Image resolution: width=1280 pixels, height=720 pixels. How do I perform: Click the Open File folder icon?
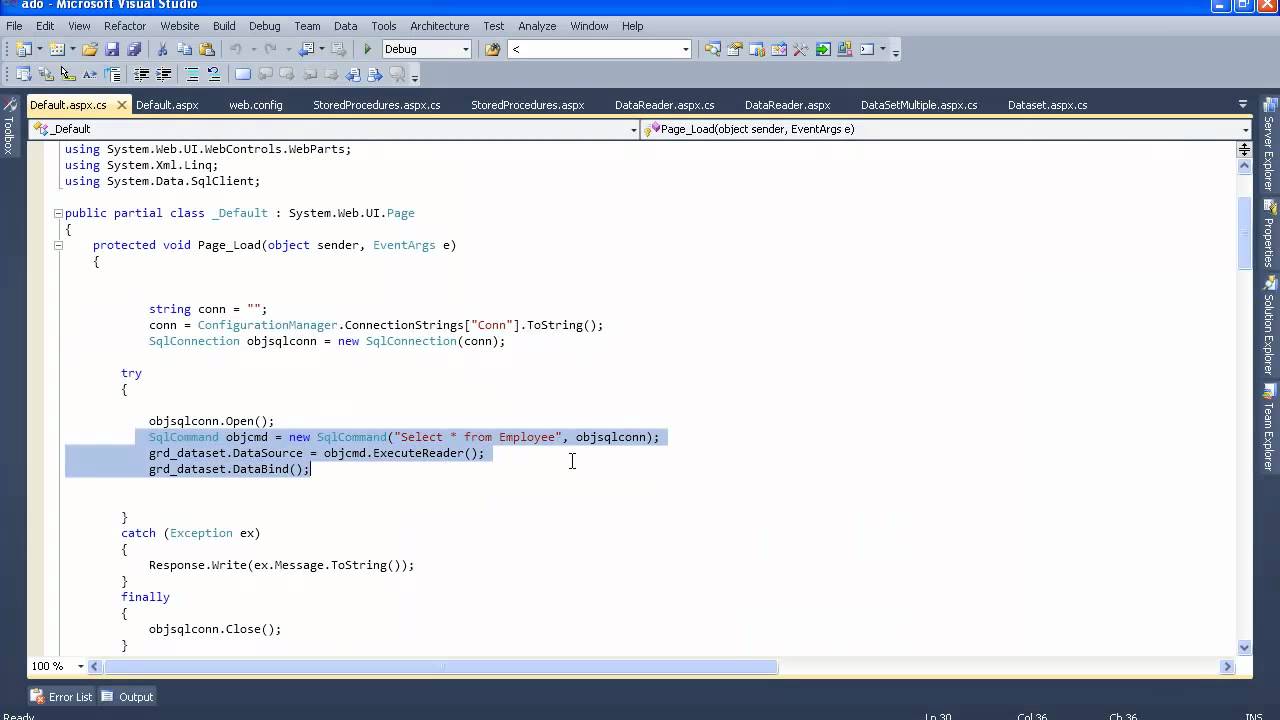[x=90, y=49]
